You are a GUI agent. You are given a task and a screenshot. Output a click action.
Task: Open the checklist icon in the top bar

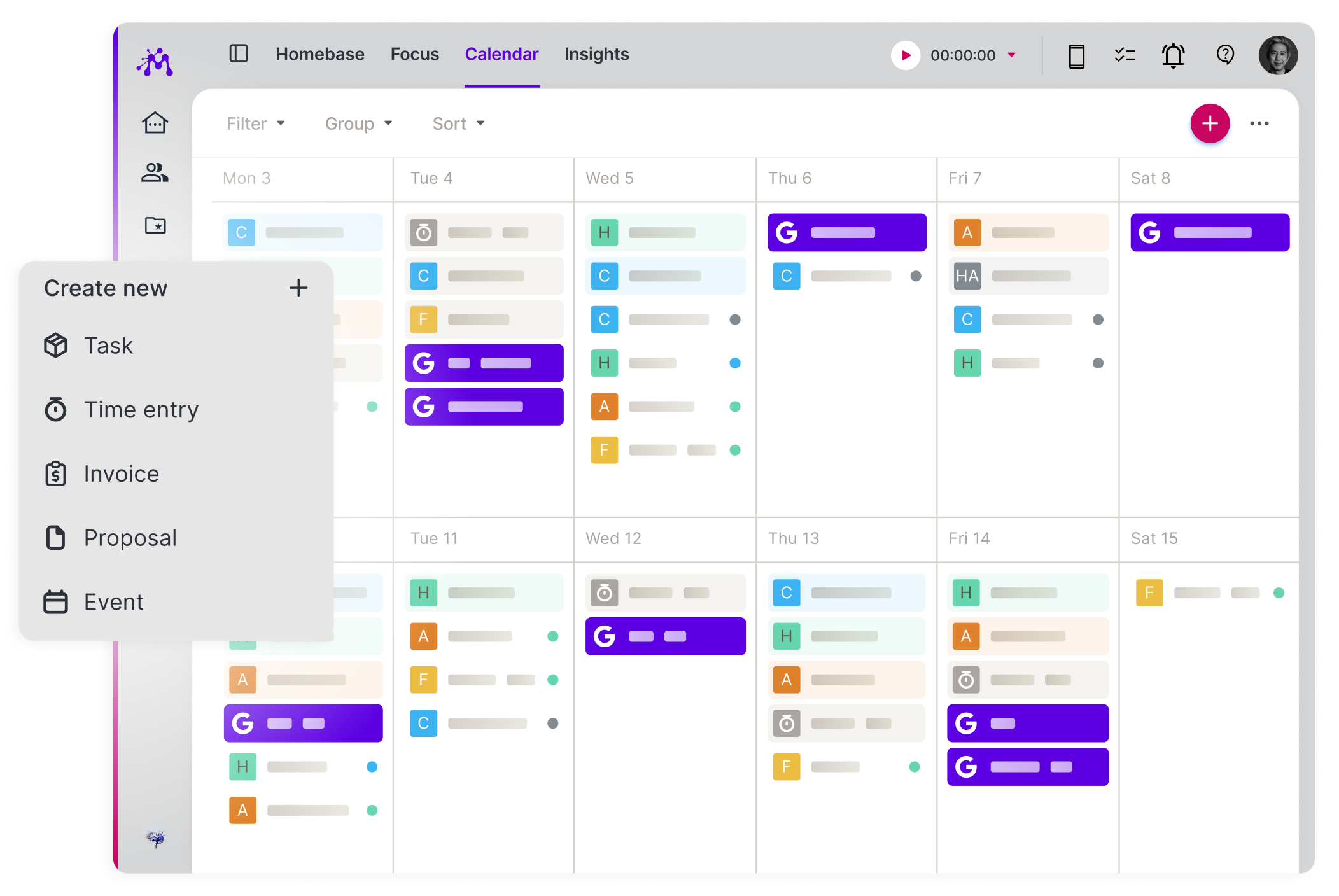(x=1125, y=55)
